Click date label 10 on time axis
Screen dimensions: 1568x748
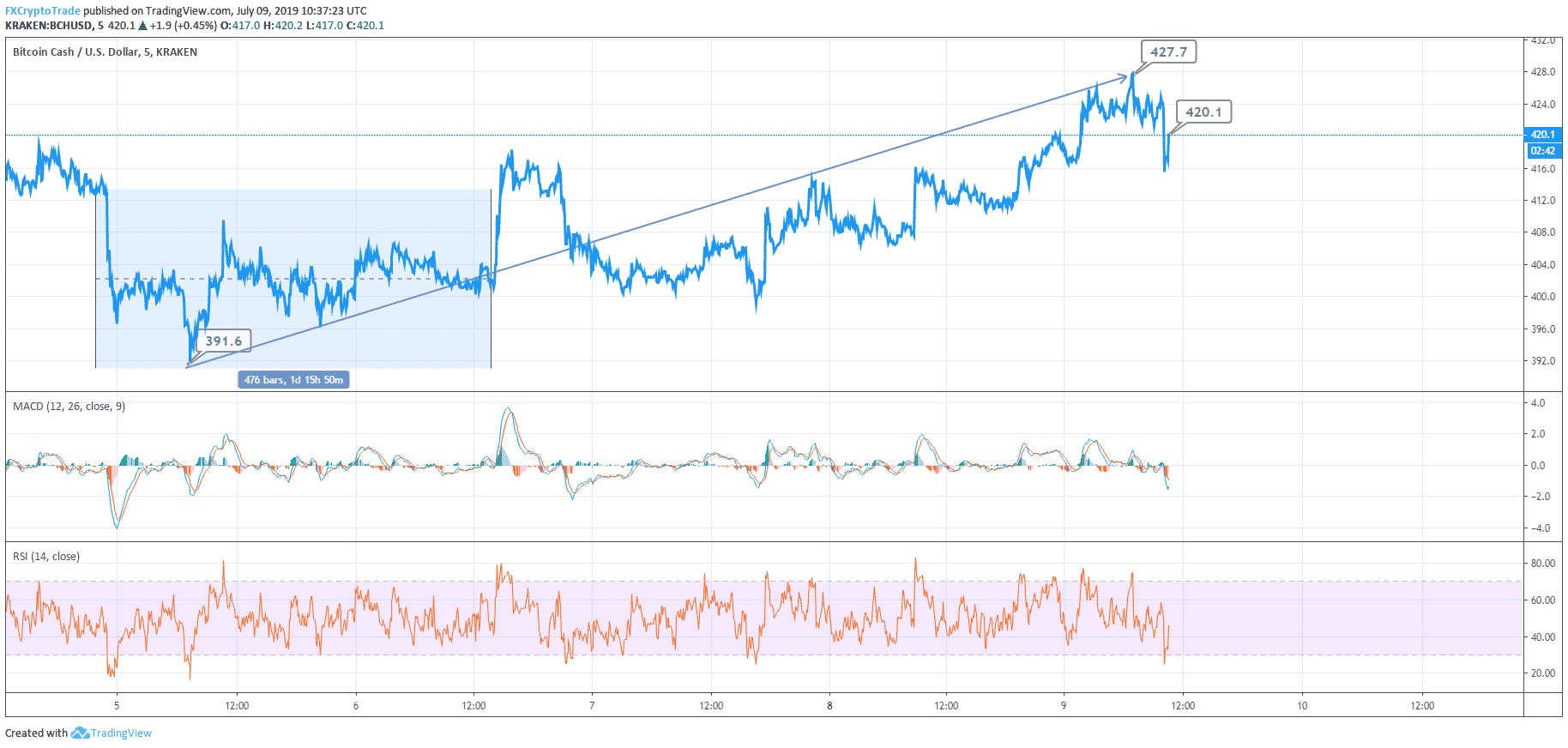click(1302, 706)
